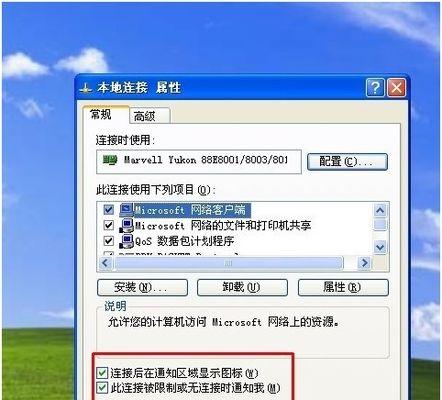Toggle 连接后在通知区域显示图标 checkbox
Viewport: 442px width, 400px height.
pyautogui.click(x=102, y=373)
